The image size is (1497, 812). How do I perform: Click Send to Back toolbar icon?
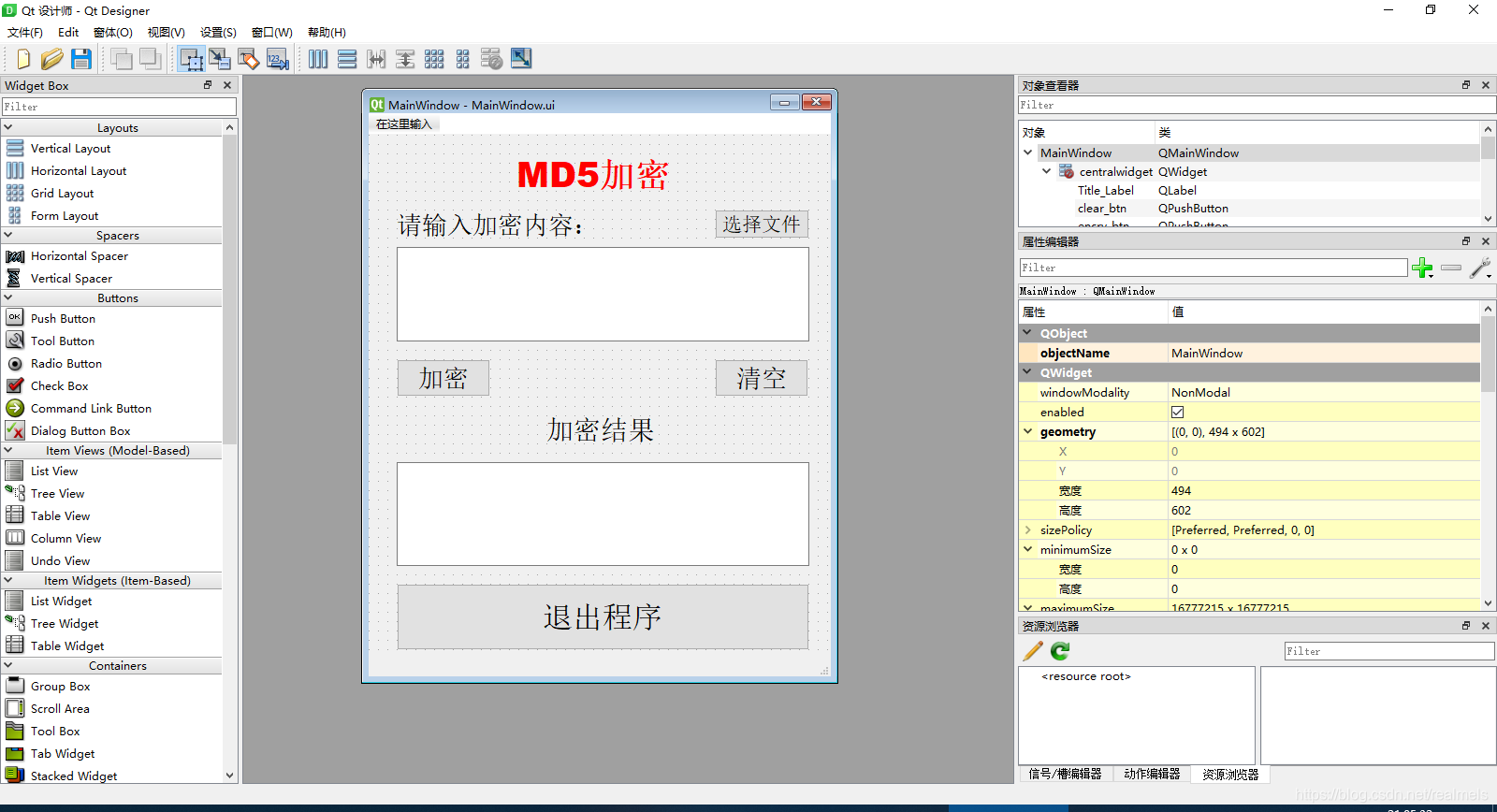[x=121, y=59]
